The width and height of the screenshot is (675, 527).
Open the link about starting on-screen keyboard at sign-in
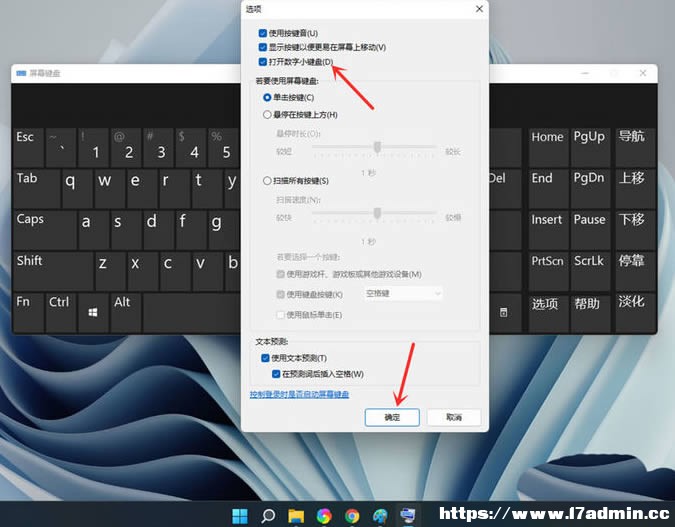(x=299, y=394)
